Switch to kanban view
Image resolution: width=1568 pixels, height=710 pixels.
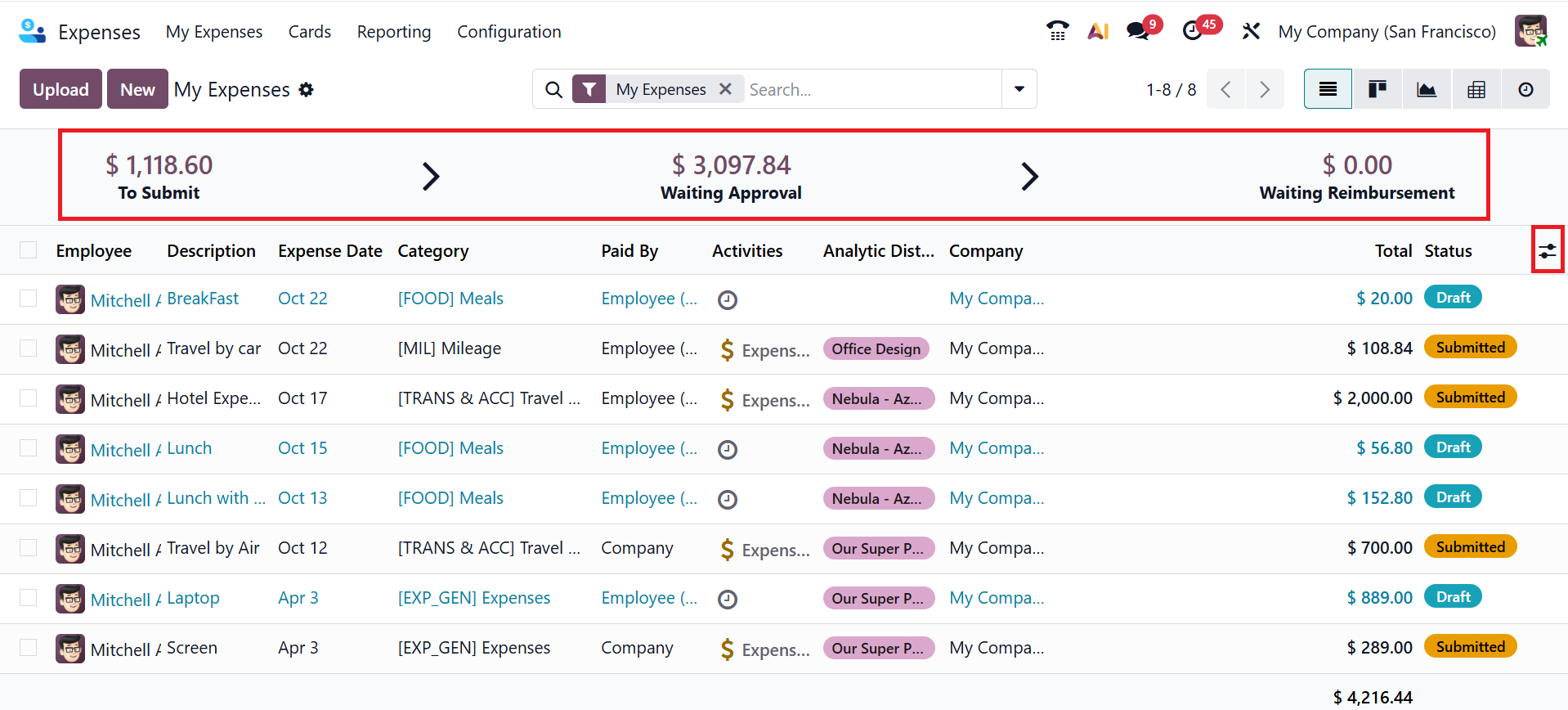1378,89
